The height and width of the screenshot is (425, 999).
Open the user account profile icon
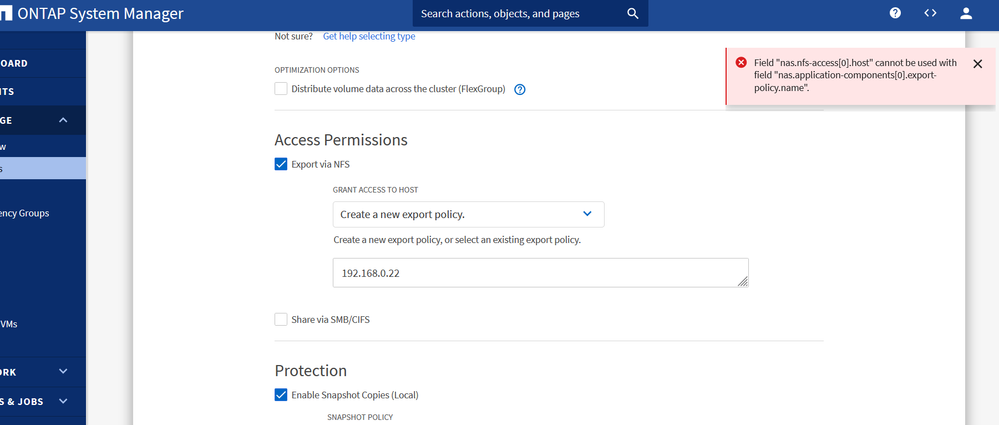[965, 13]
